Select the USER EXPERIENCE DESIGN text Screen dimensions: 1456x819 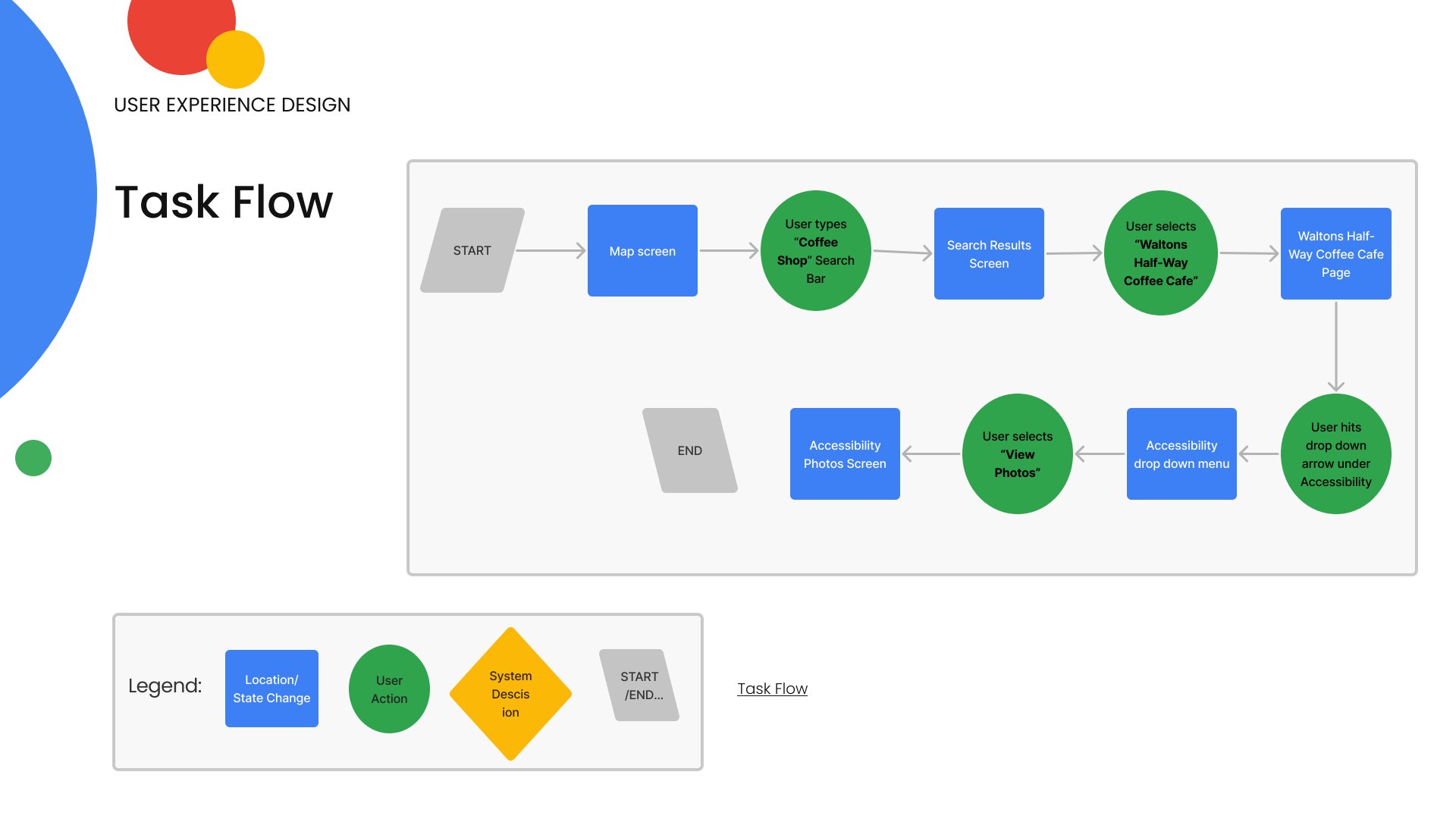(x=232, y=105)
